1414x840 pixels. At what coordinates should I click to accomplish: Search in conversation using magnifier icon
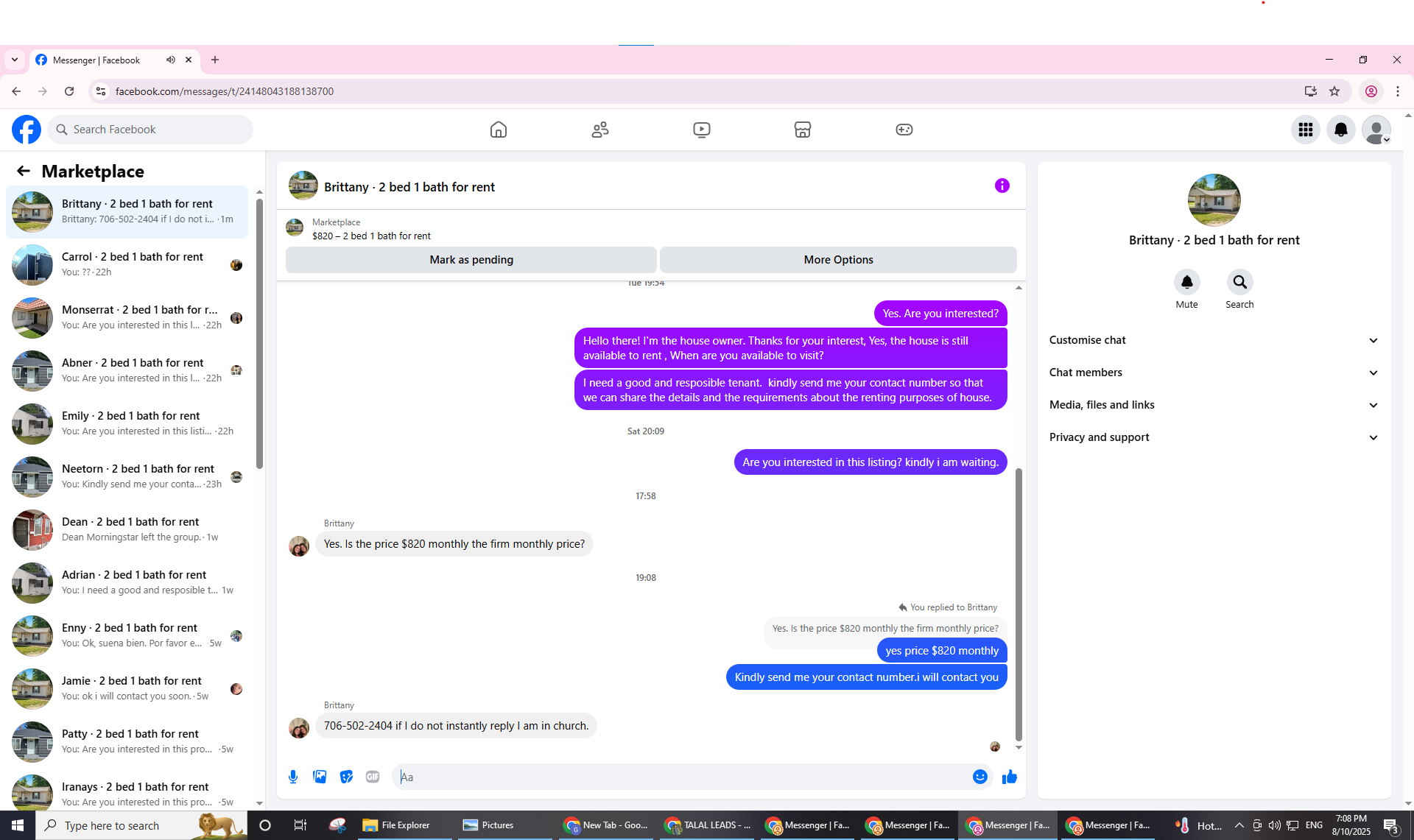1239,282
